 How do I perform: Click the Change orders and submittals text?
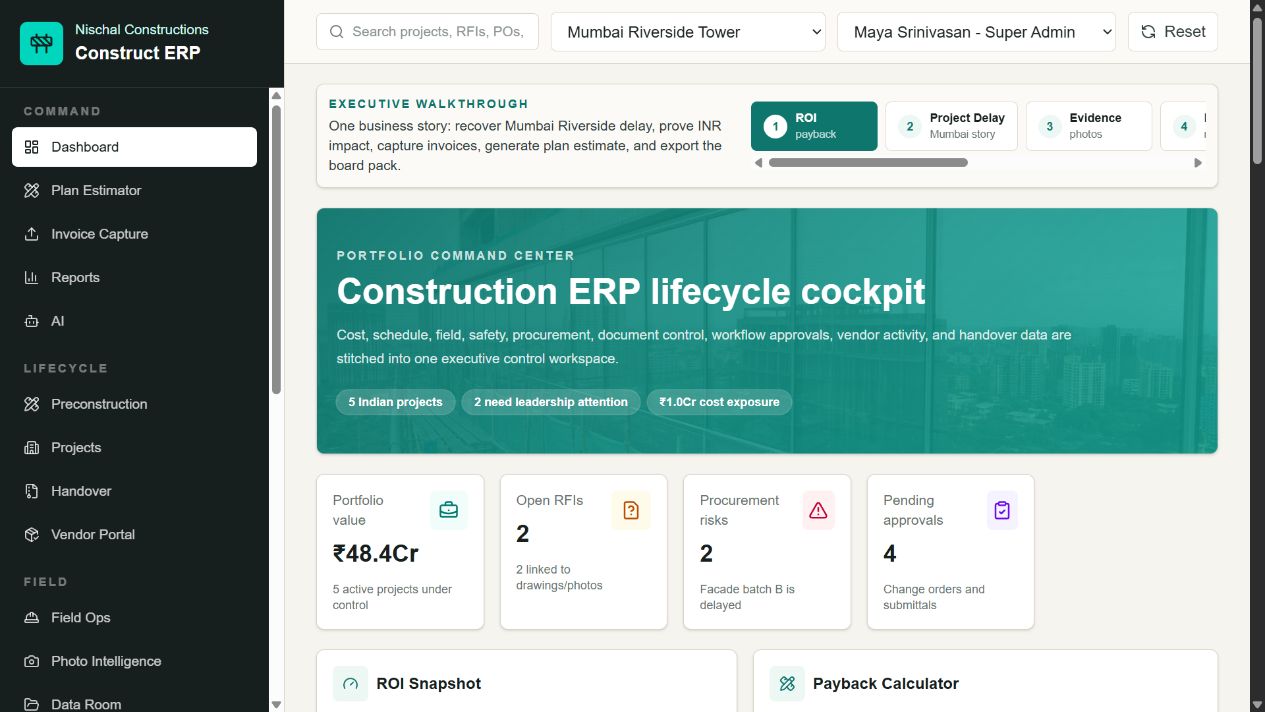[x=934, y=597]
